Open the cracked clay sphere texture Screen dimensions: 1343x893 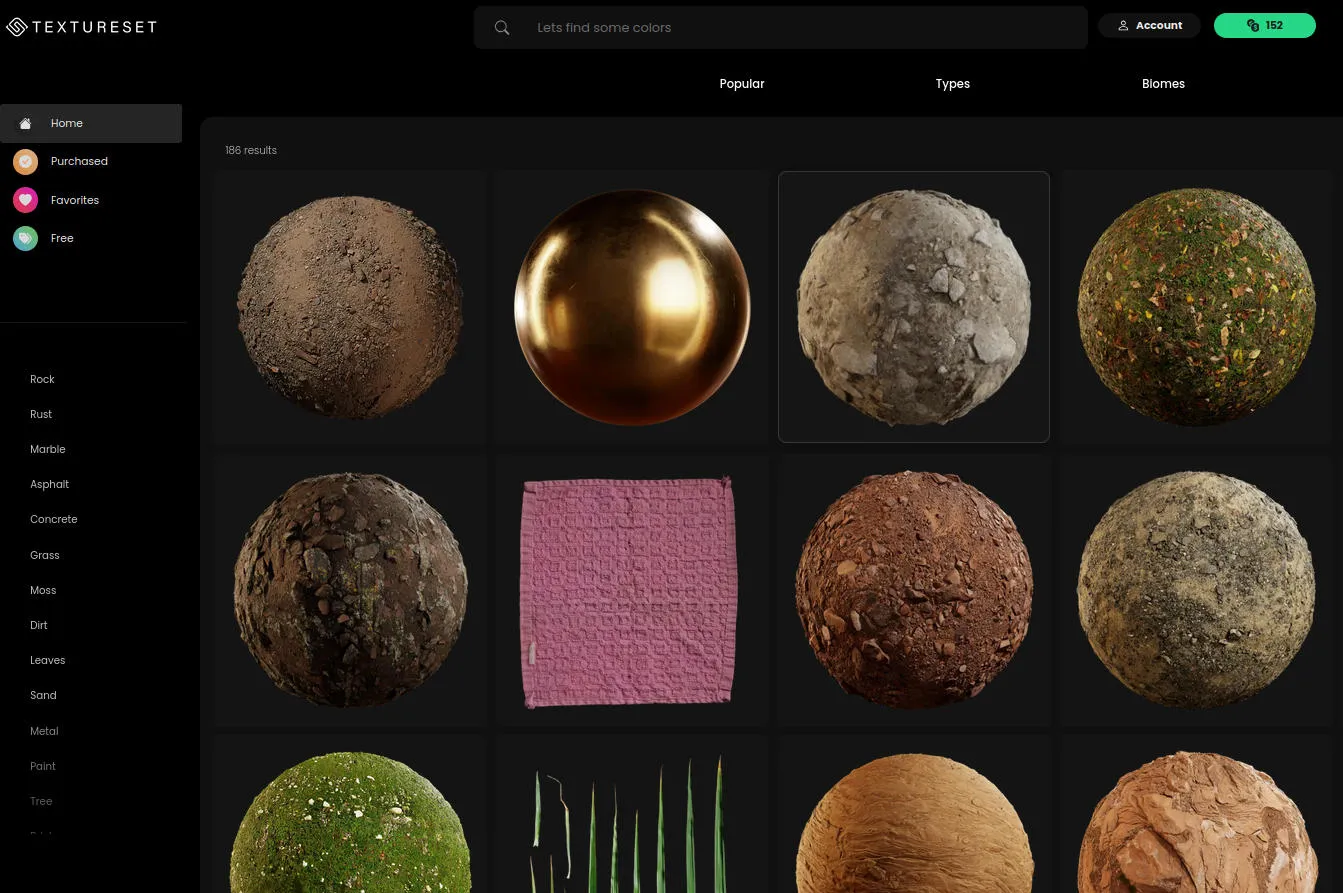1197,815
